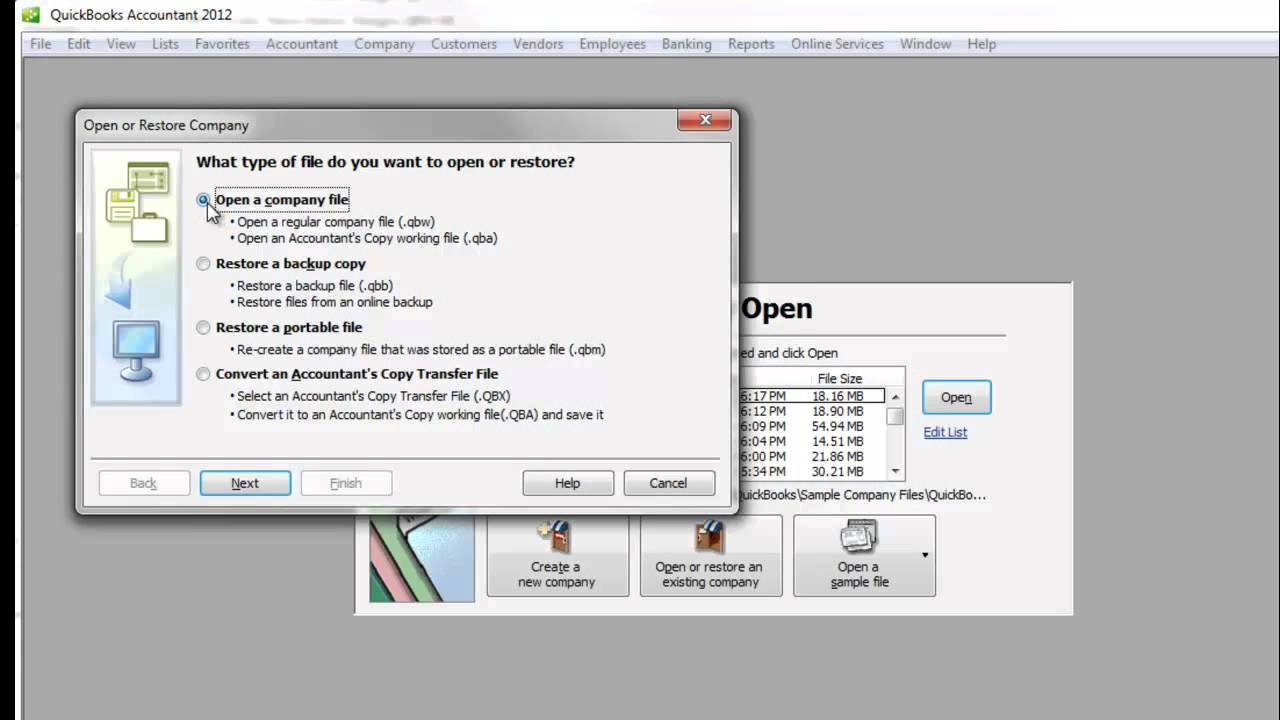1280x720 pixels.
Task: Open the Reports menu
Action: tap(751, 44)
